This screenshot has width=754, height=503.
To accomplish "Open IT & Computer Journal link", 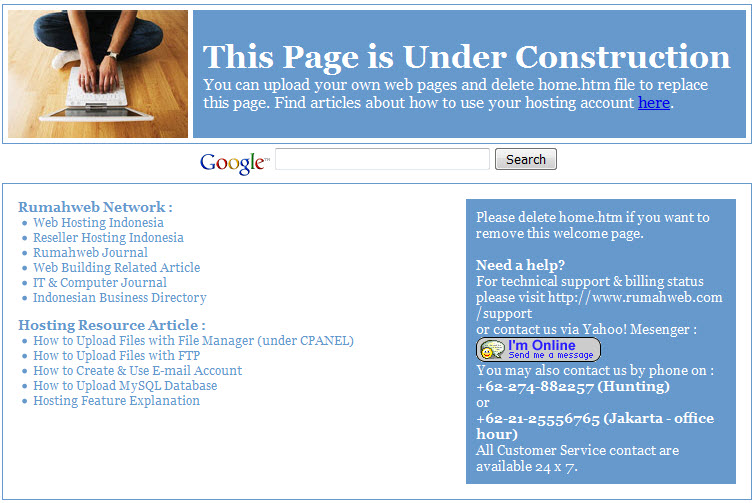I will [x=100, y=282].
